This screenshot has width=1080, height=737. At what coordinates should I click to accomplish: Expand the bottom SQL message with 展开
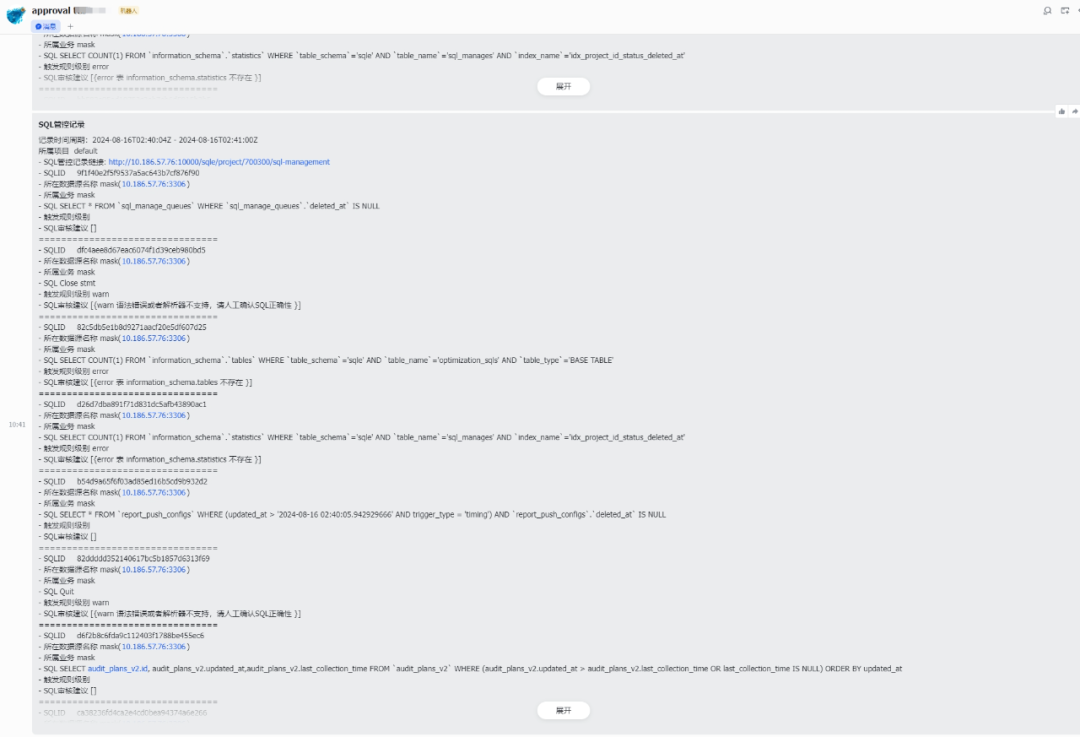(563, 710)
